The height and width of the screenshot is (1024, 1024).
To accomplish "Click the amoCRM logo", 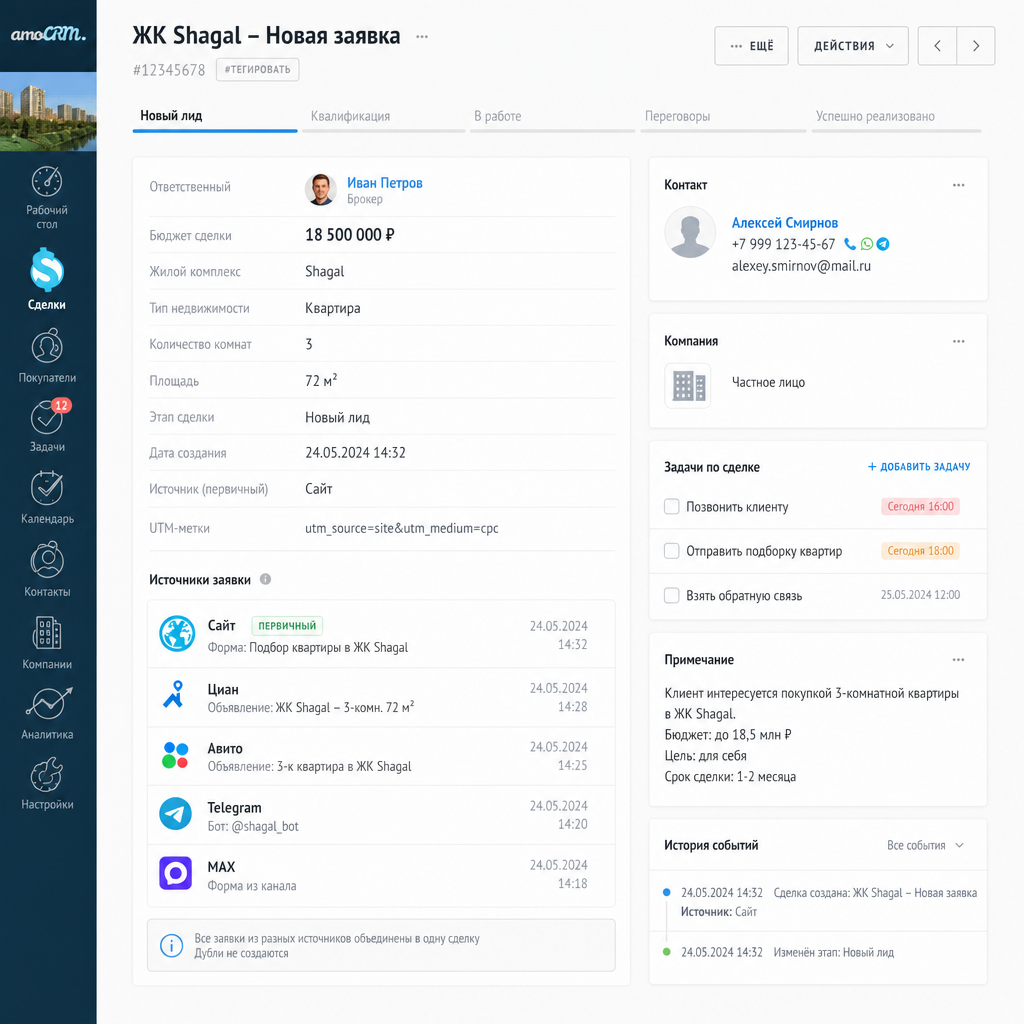I will click(48, 34).
